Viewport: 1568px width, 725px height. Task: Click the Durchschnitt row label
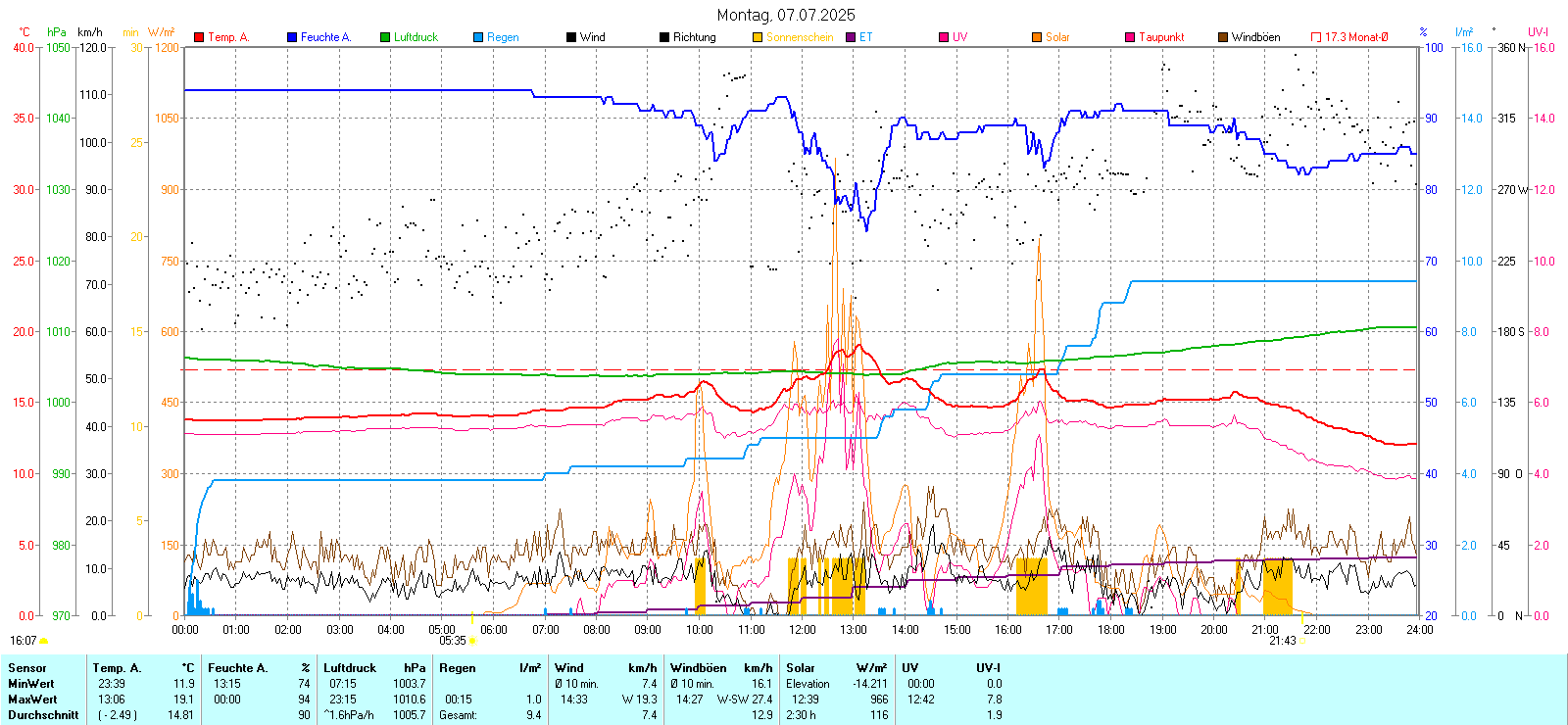[x=43, y=715]
